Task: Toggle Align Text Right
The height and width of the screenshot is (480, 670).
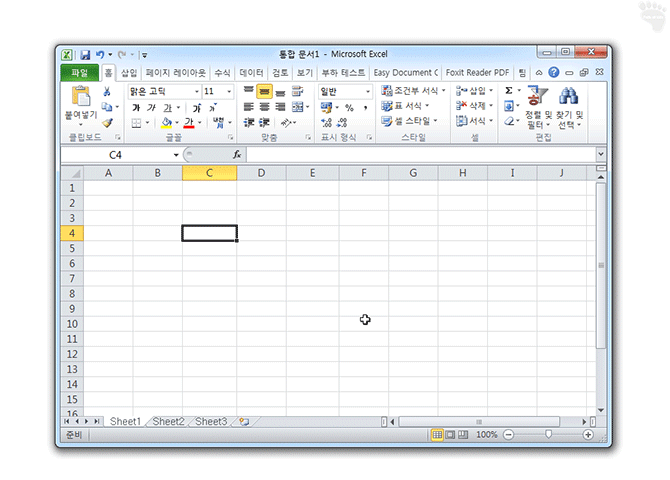Action: pos(280,107)
